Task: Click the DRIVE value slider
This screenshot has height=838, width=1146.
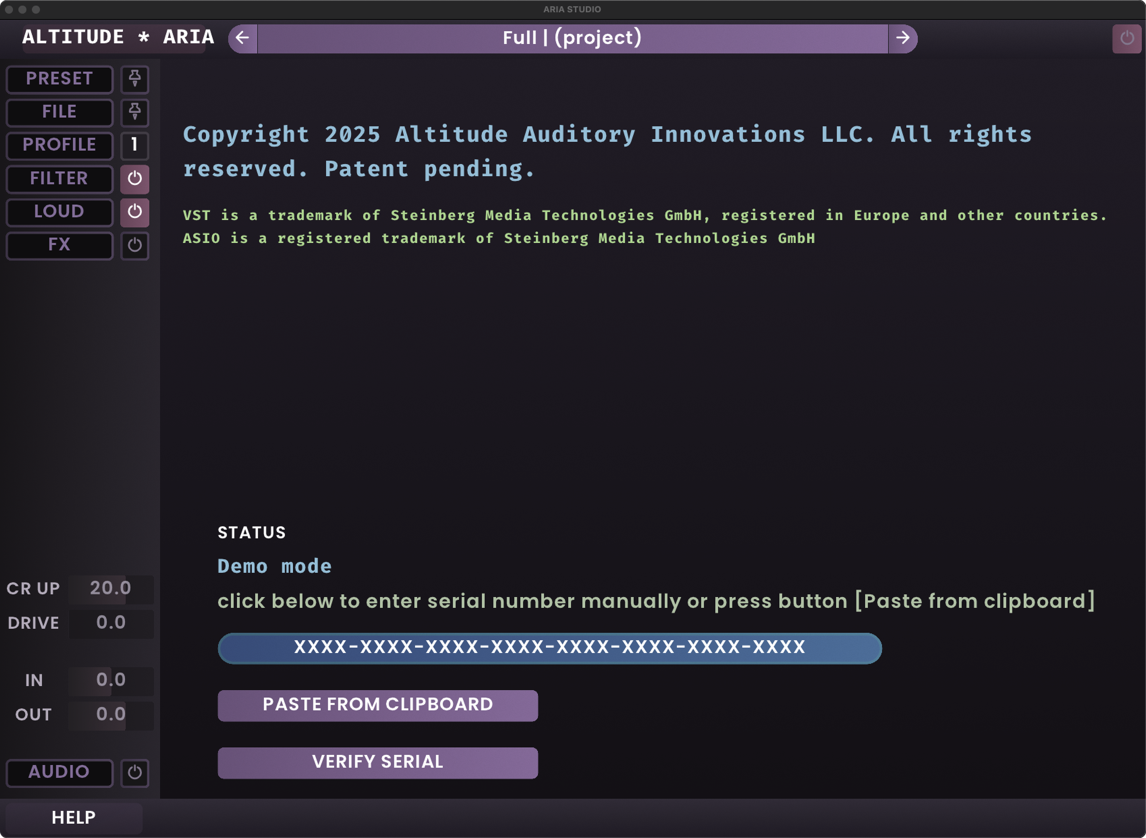Action: (111, 623)
